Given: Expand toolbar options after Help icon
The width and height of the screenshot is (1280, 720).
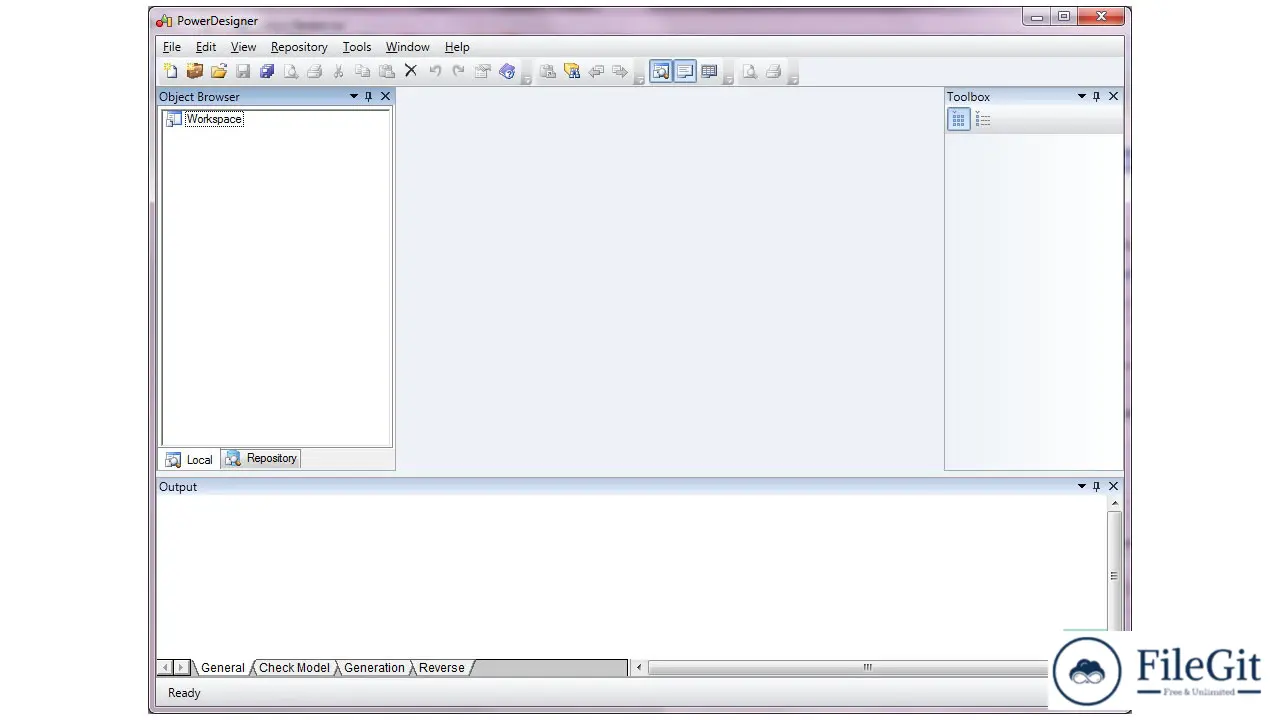Looking at the screenshot, I should tap(526, 78).
